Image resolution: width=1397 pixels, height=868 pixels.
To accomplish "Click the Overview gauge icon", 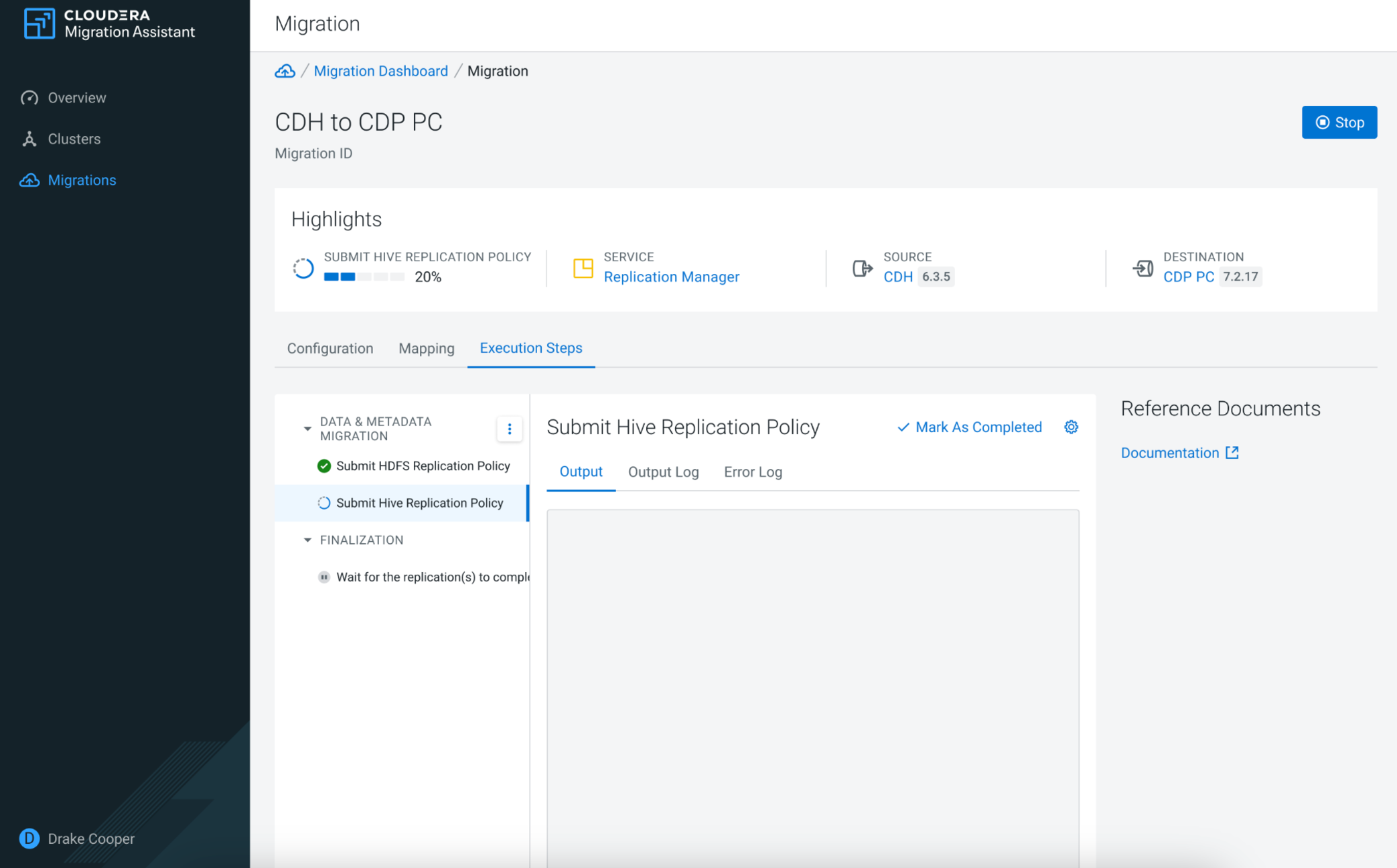I will tap(29, 98).
